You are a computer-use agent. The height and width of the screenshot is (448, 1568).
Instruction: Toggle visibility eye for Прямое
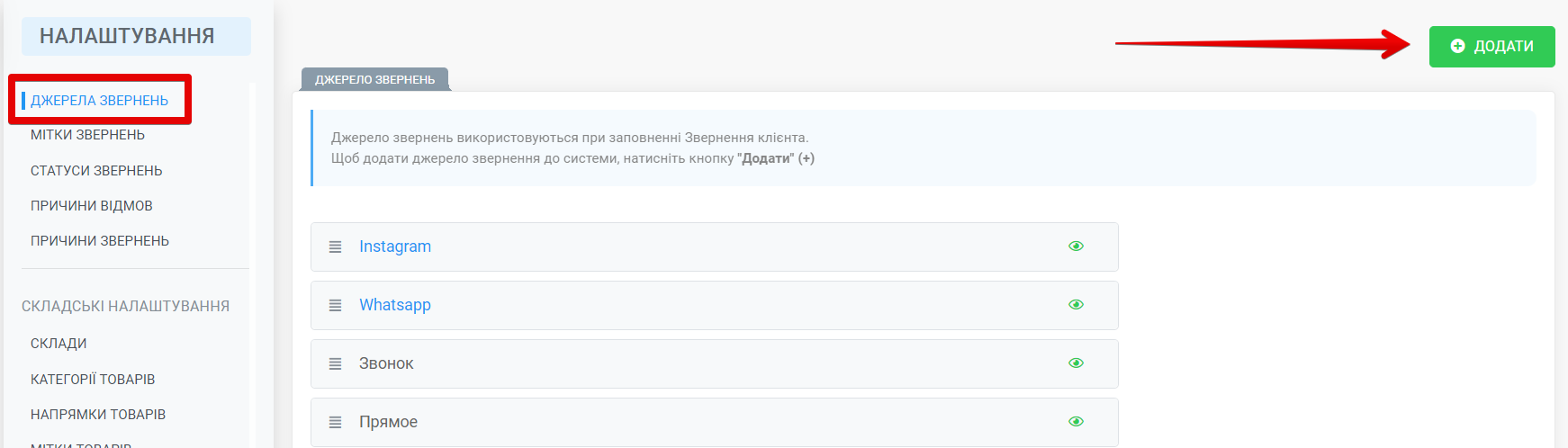pyautogui.click(x=1076, y=422)
